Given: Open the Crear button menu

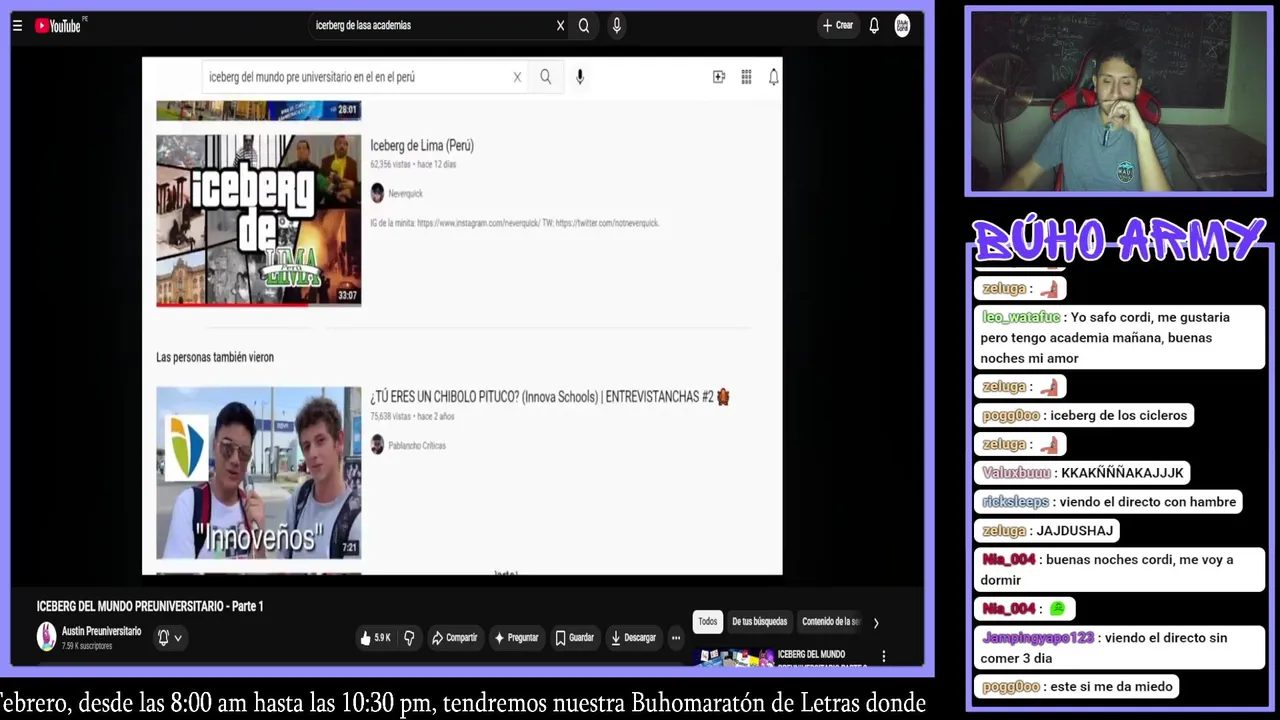Looking at the screenshot, I should click(838, 25).
